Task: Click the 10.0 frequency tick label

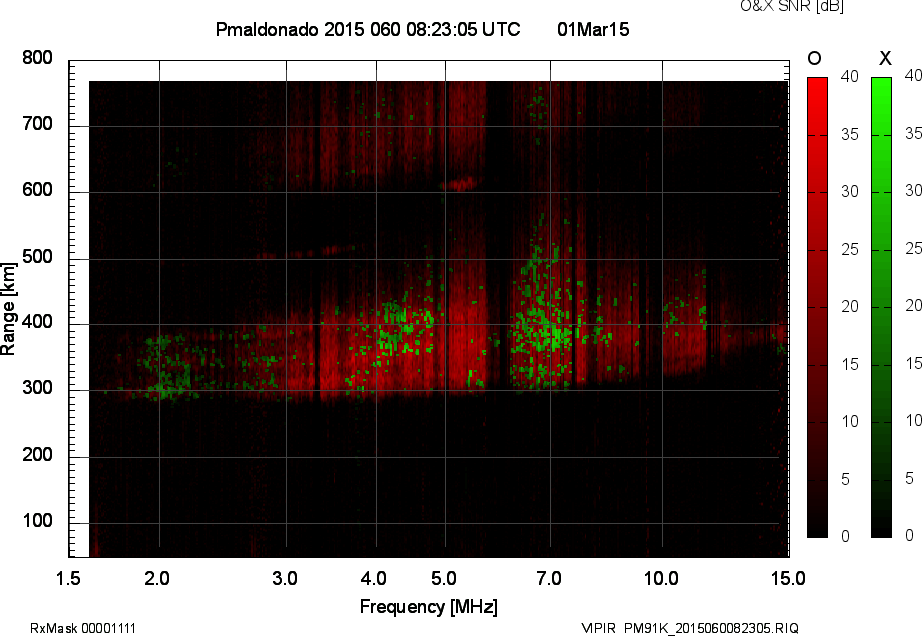Action: click(x=661, y=578)
